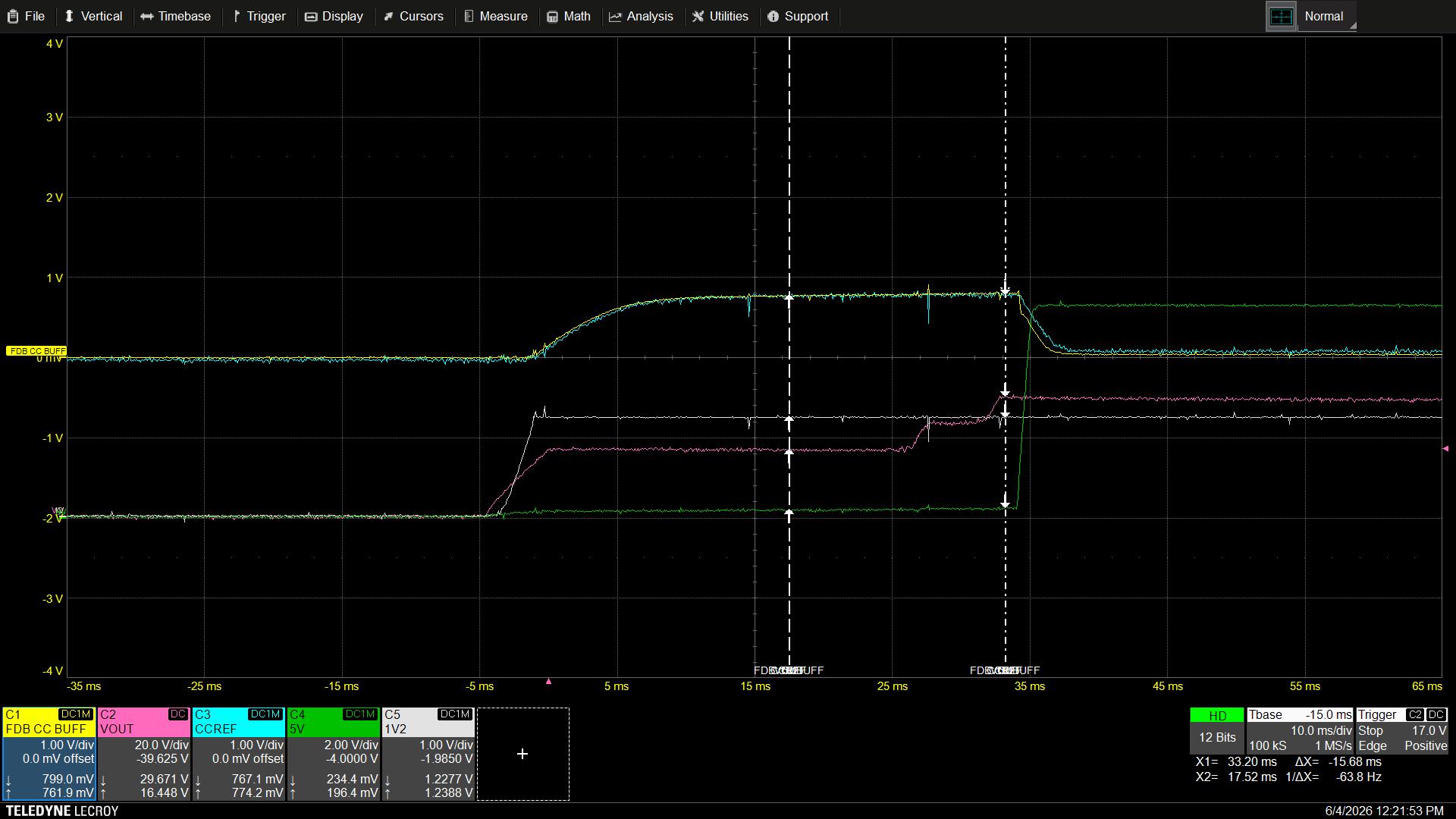
Task: Click the 20.0 V/div scale in the C2 descriptor
Action: [x=162, y=745]
